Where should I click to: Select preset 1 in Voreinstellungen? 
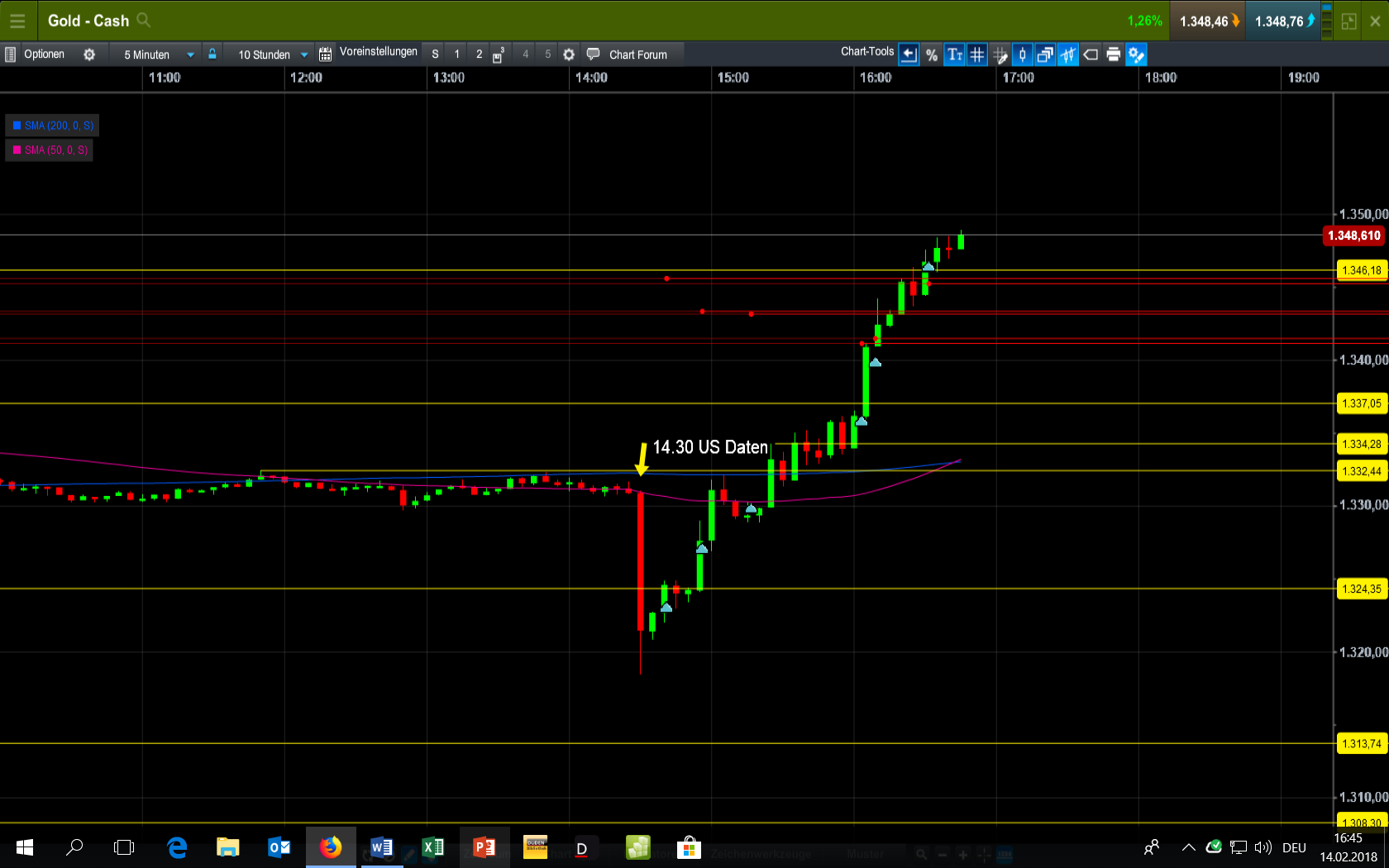point(457,55)
